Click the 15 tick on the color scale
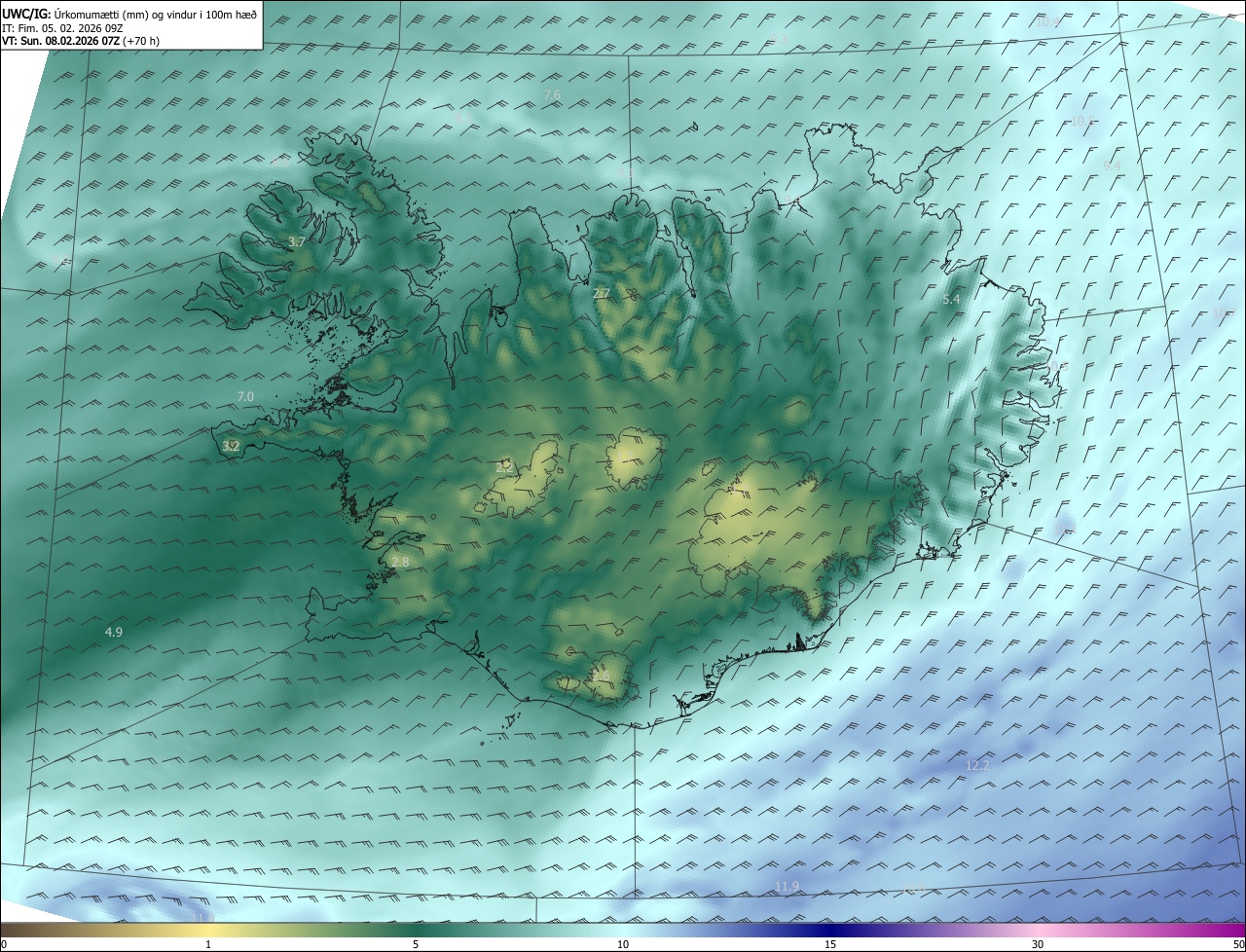The height and width of the screenshot is (952, 1246). (830, 944)
